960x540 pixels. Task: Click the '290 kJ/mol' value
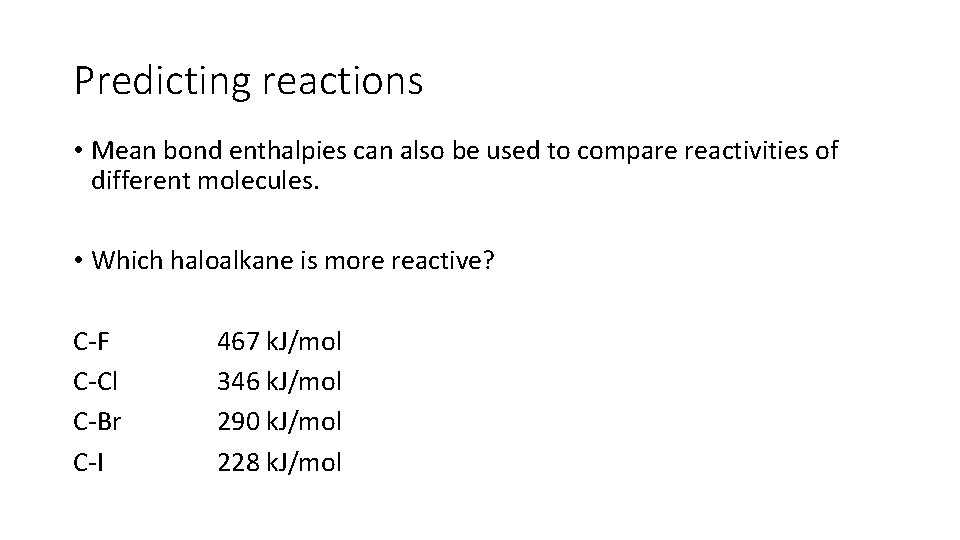[x=279, y=422]
